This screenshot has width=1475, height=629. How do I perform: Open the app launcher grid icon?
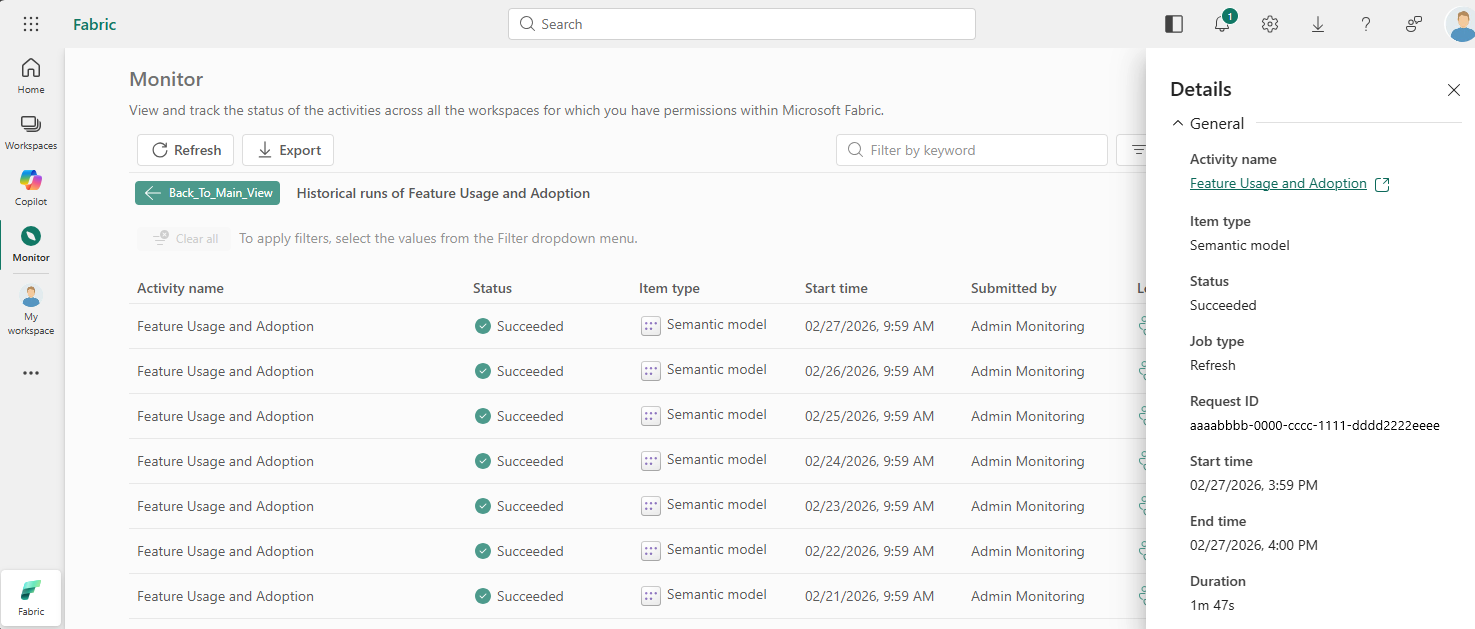[x=31, y=24]
